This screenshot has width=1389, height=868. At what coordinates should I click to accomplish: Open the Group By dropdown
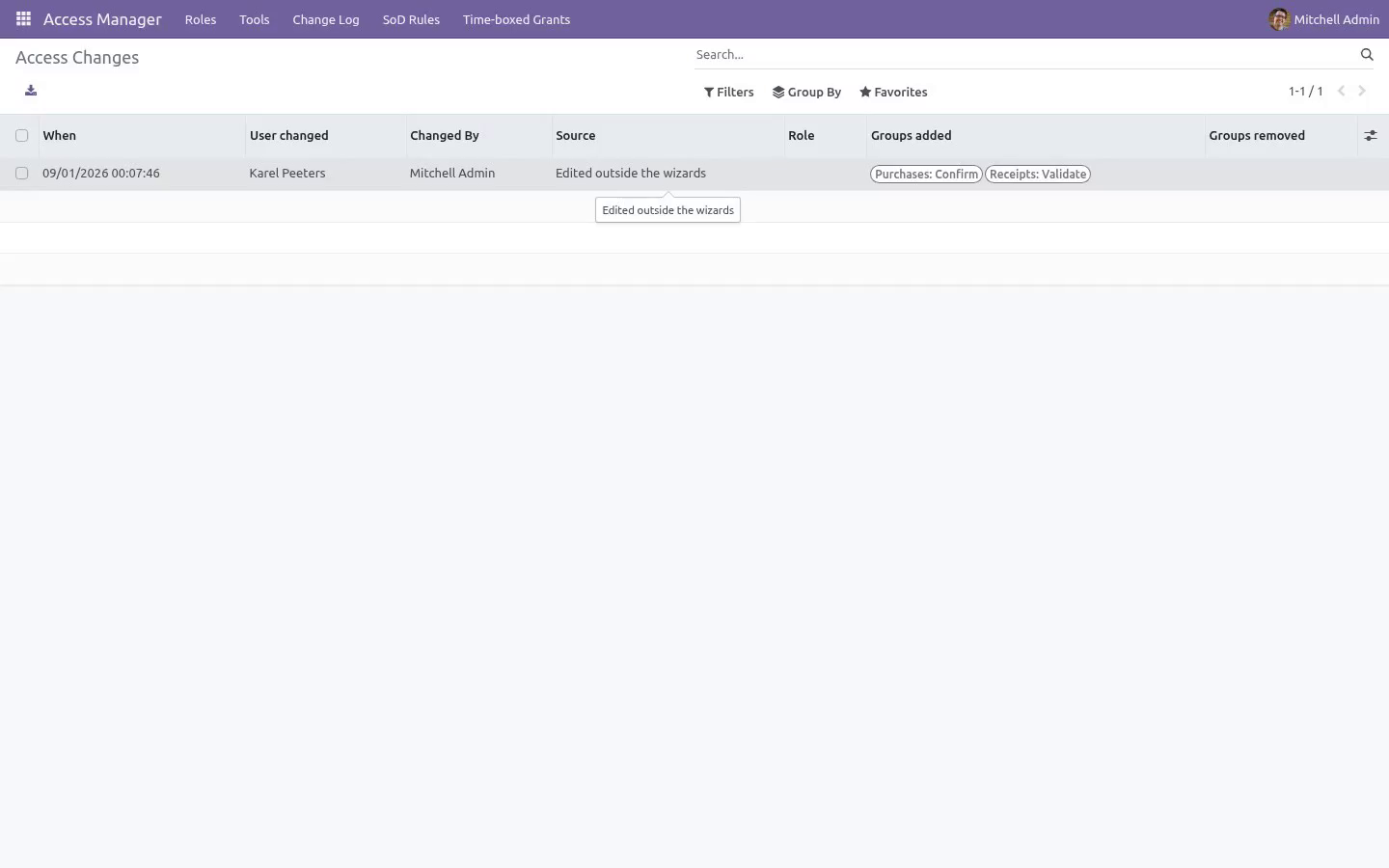tap(807, 93)
